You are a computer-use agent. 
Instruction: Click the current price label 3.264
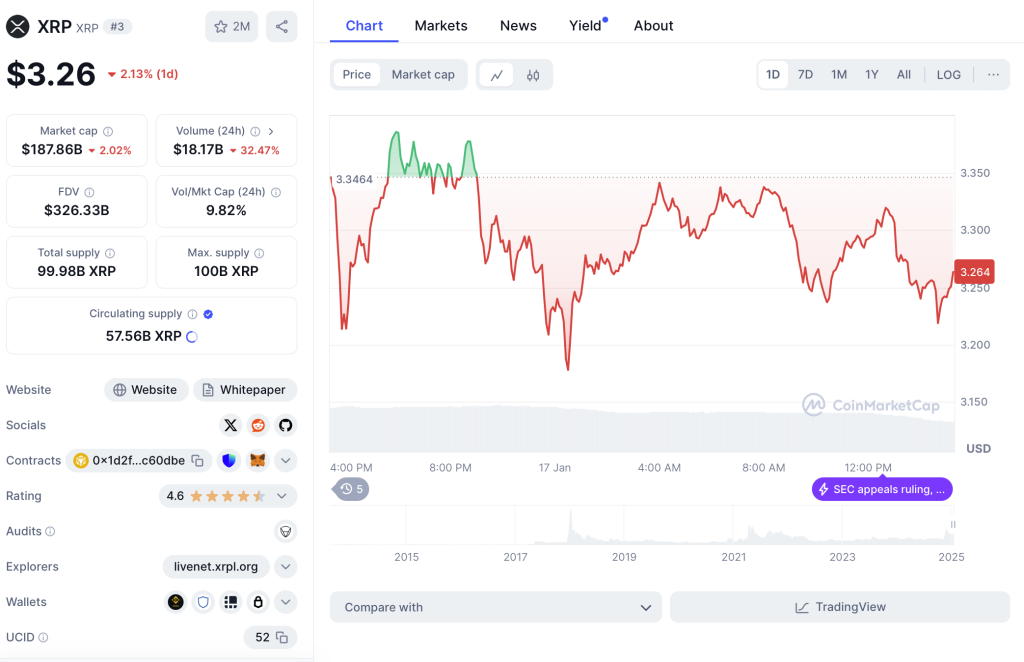[974, 272]
